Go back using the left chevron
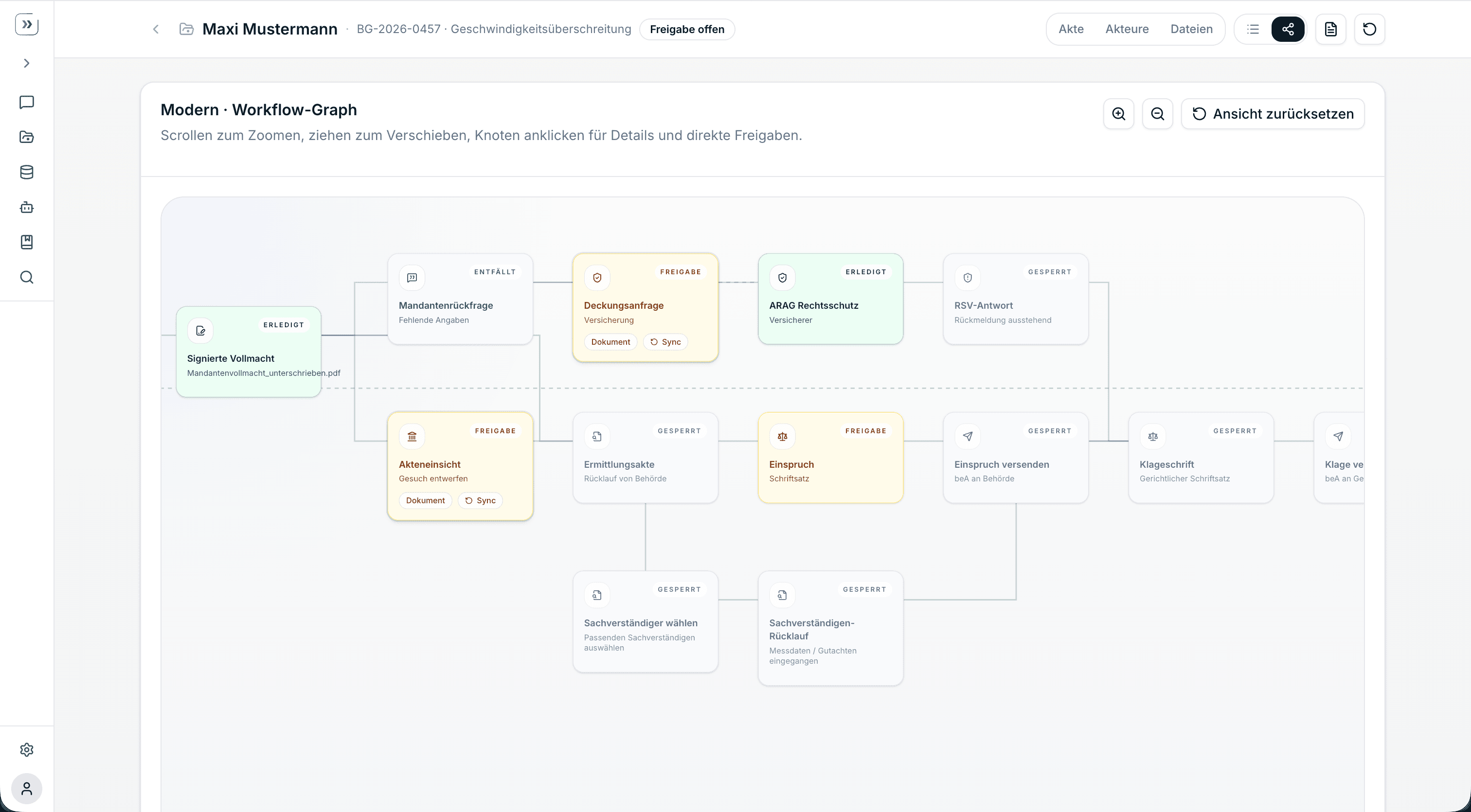 click(155, 29)
